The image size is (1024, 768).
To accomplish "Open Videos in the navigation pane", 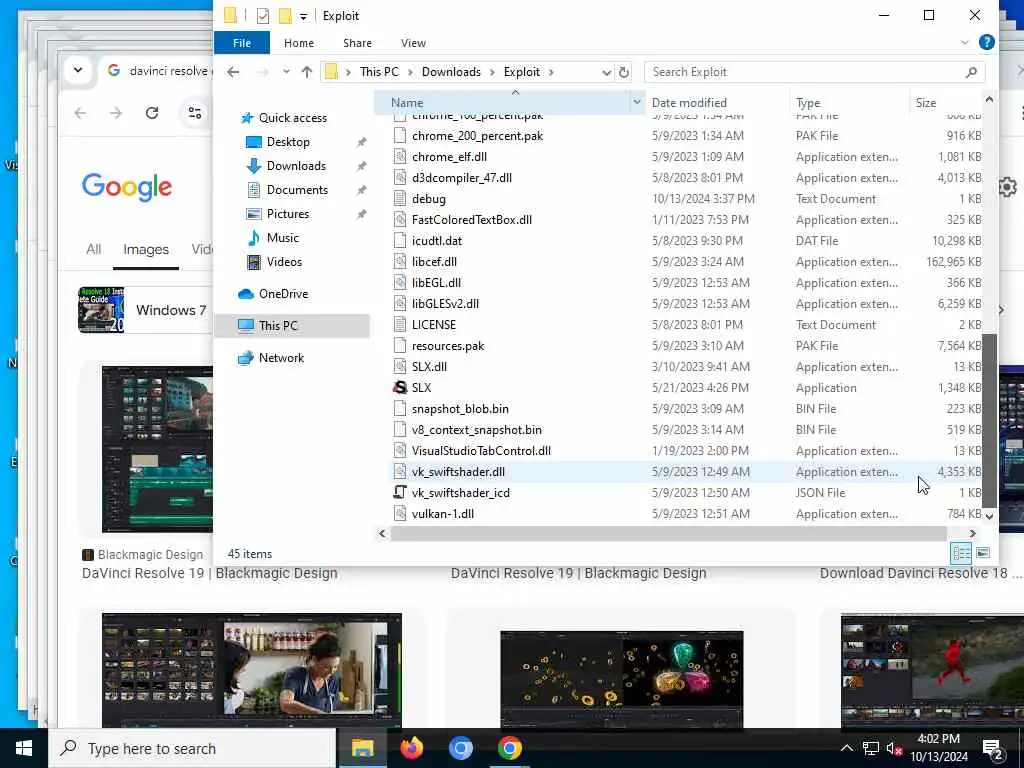I will (x=284, y=262).
